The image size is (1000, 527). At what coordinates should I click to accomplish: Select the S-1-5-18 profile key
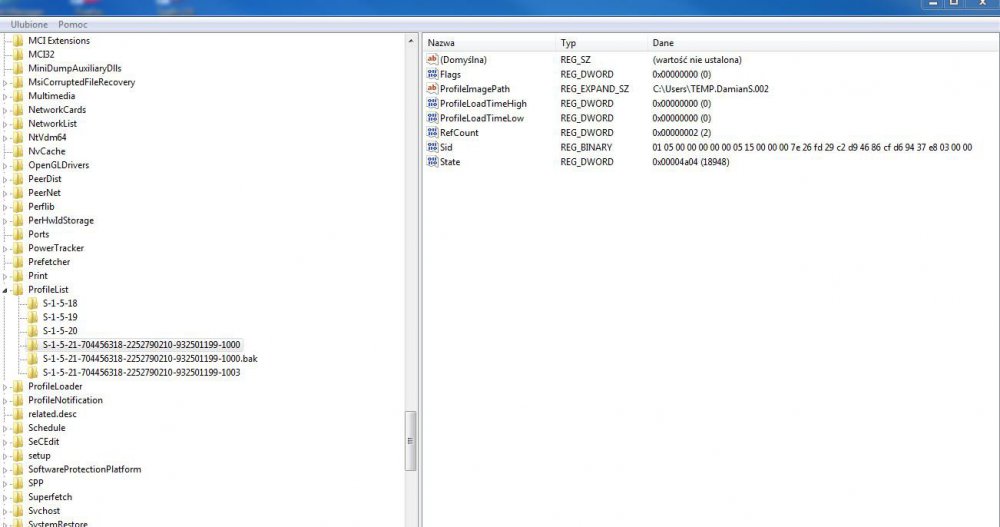59,303
